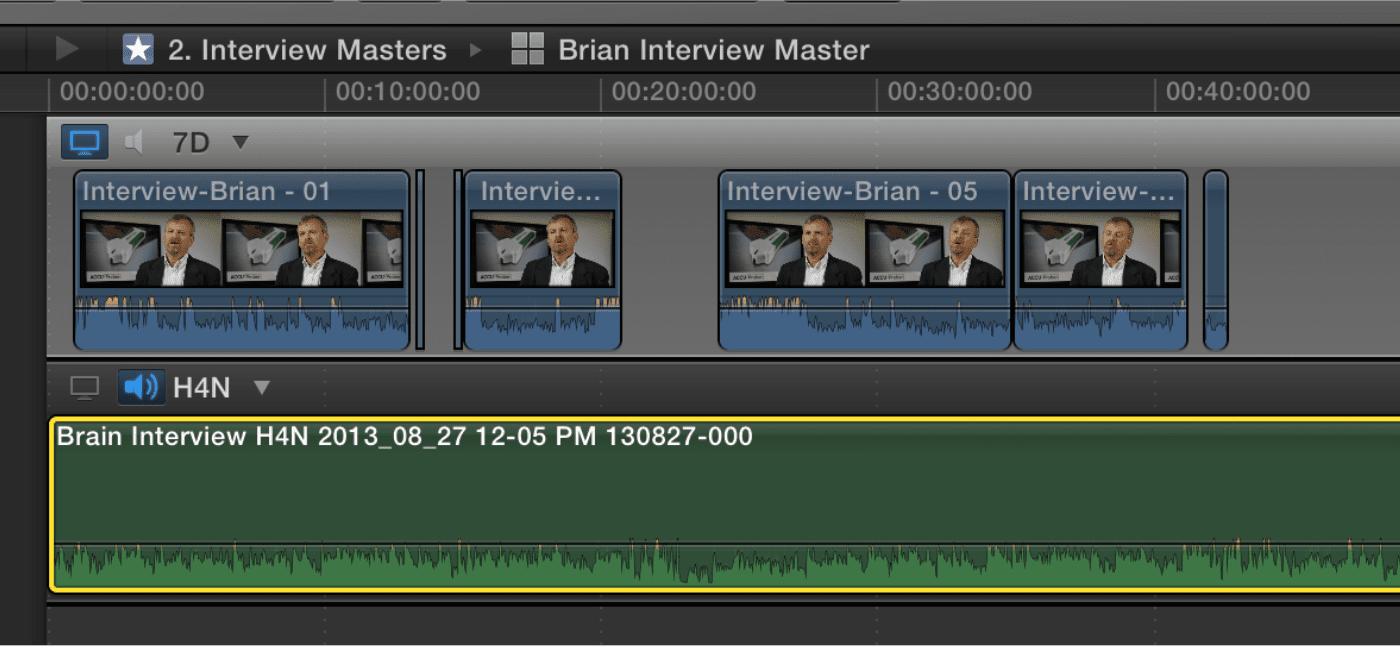Image resolution: width=1400 pixels, height=646 pixels.
Task: Enable audio monitoring for the 7D angle
Action: click(x=134, y=142)
